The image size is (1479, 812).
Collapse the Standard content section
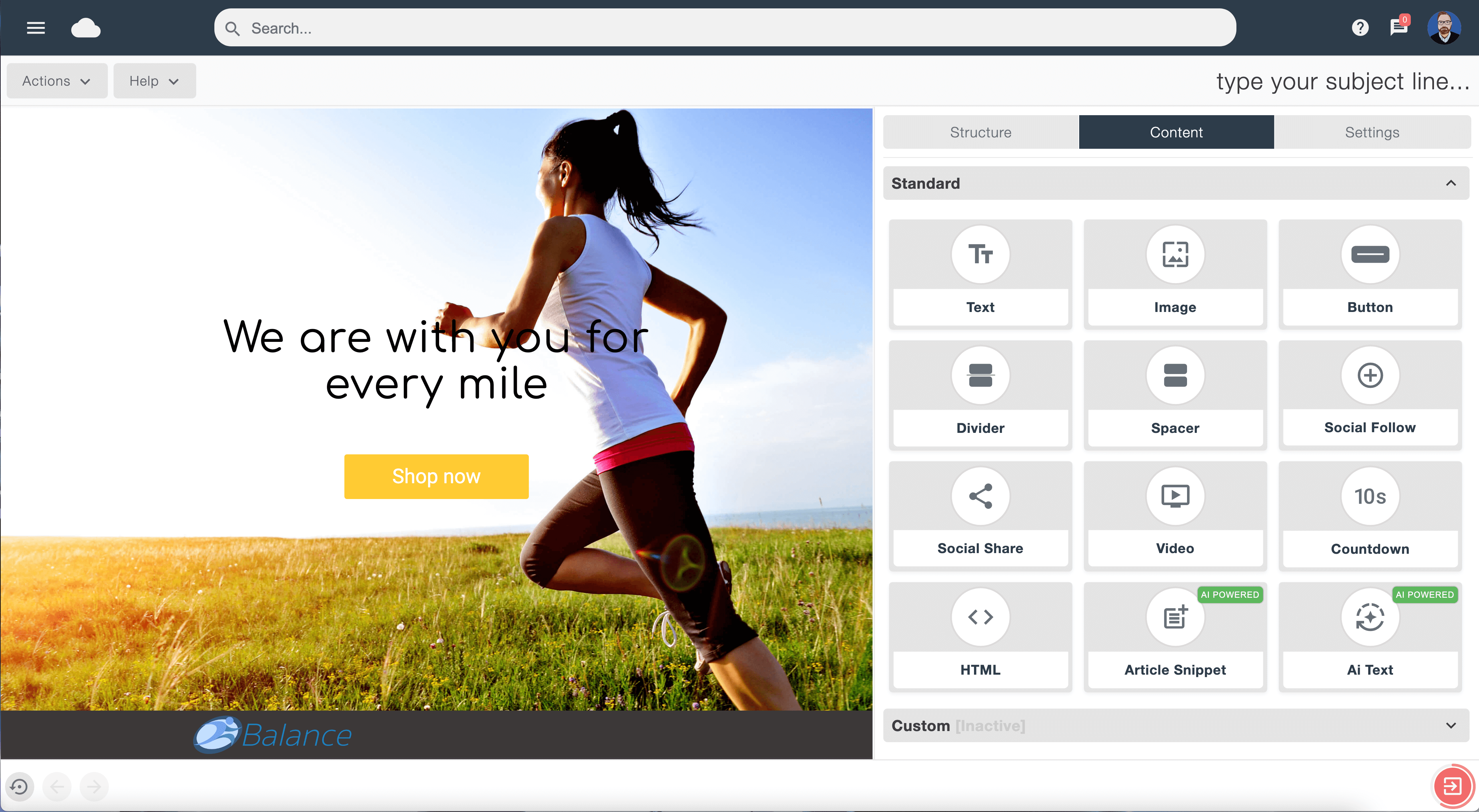pyautogui.click(x=1451, y=183)
